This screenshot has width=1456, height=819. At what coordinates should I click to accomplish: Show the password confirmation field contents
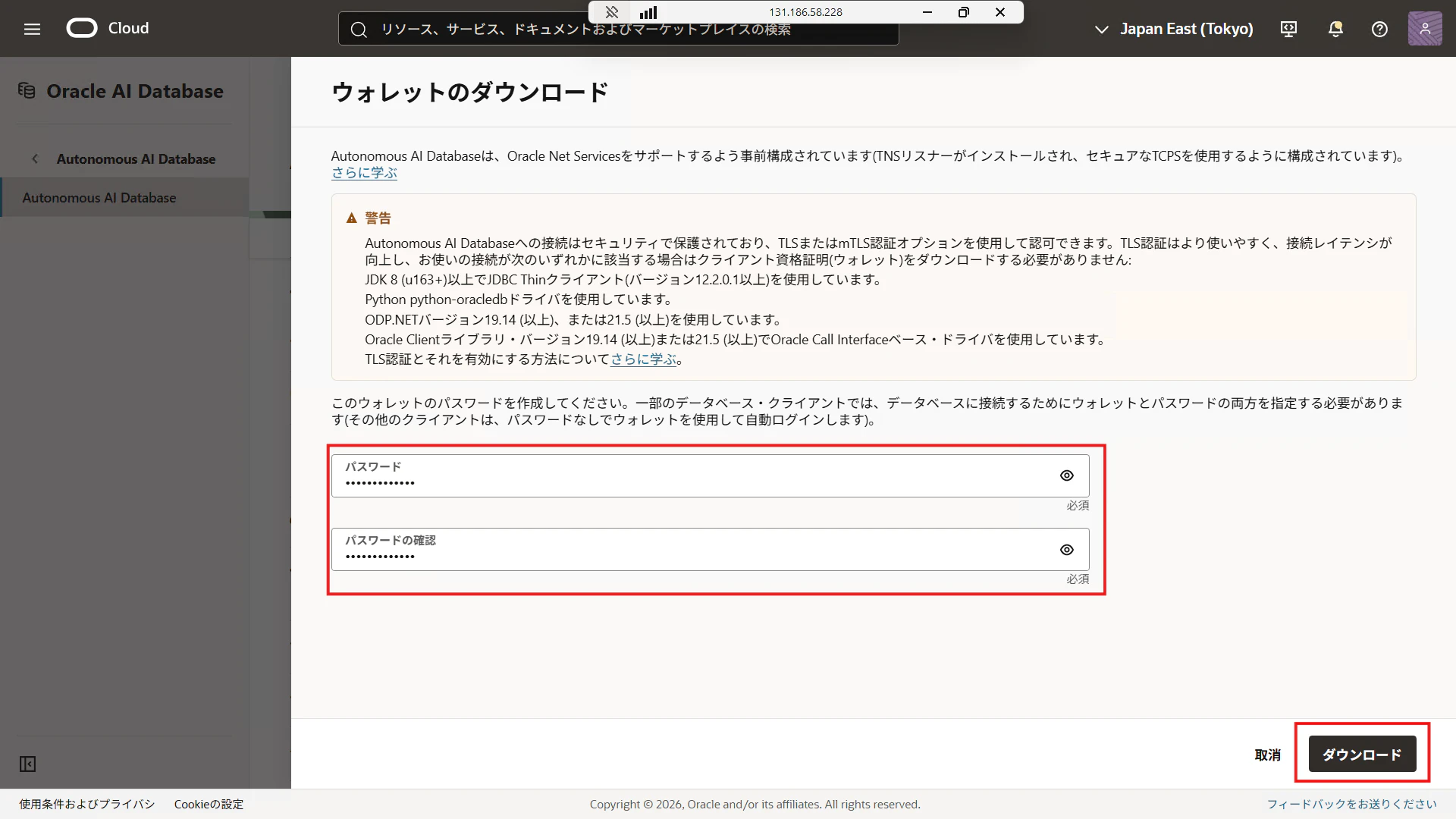click(x=1066, y=550)
